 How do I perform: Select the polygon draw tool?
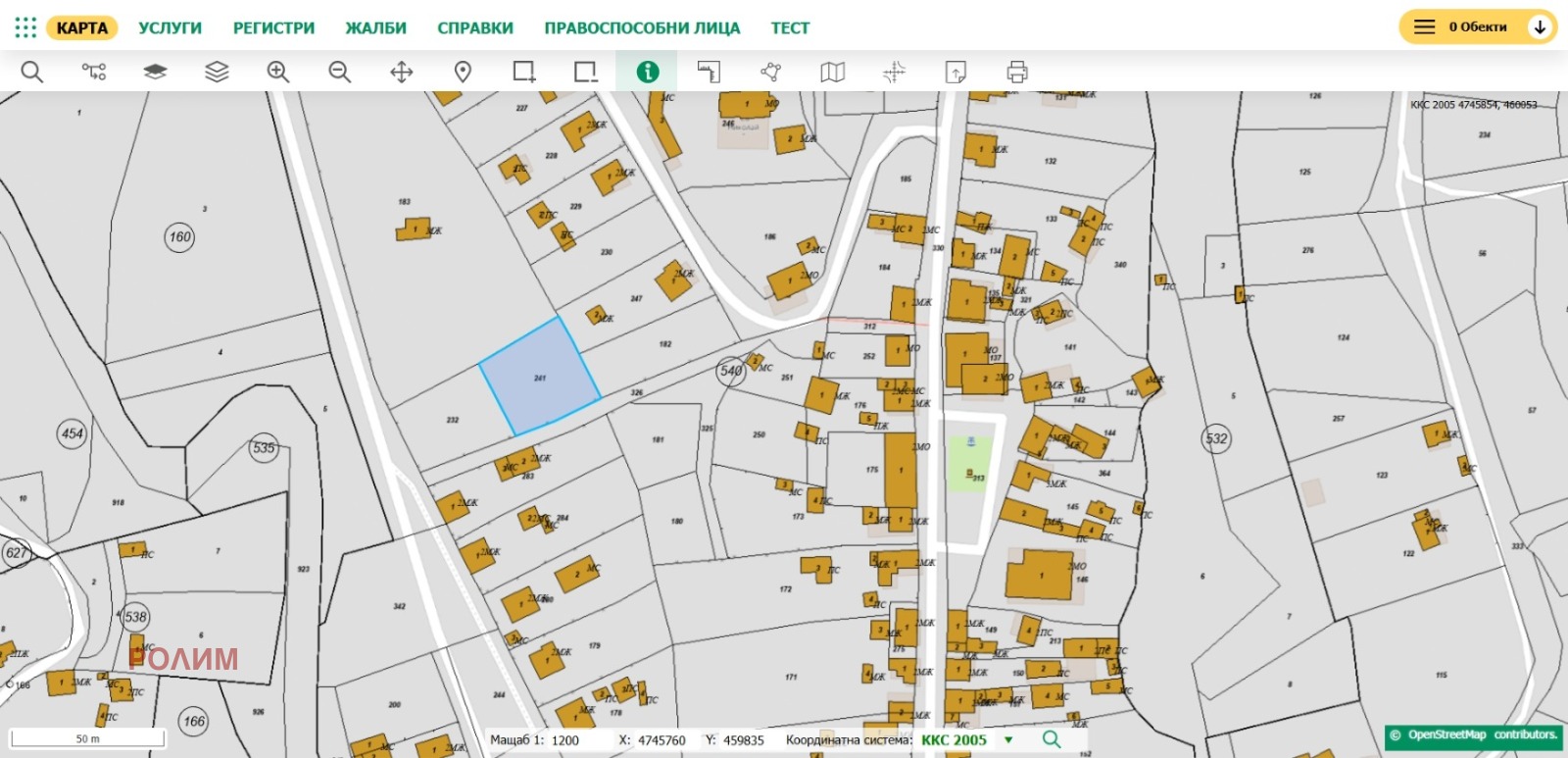click(x=771, y=72)
